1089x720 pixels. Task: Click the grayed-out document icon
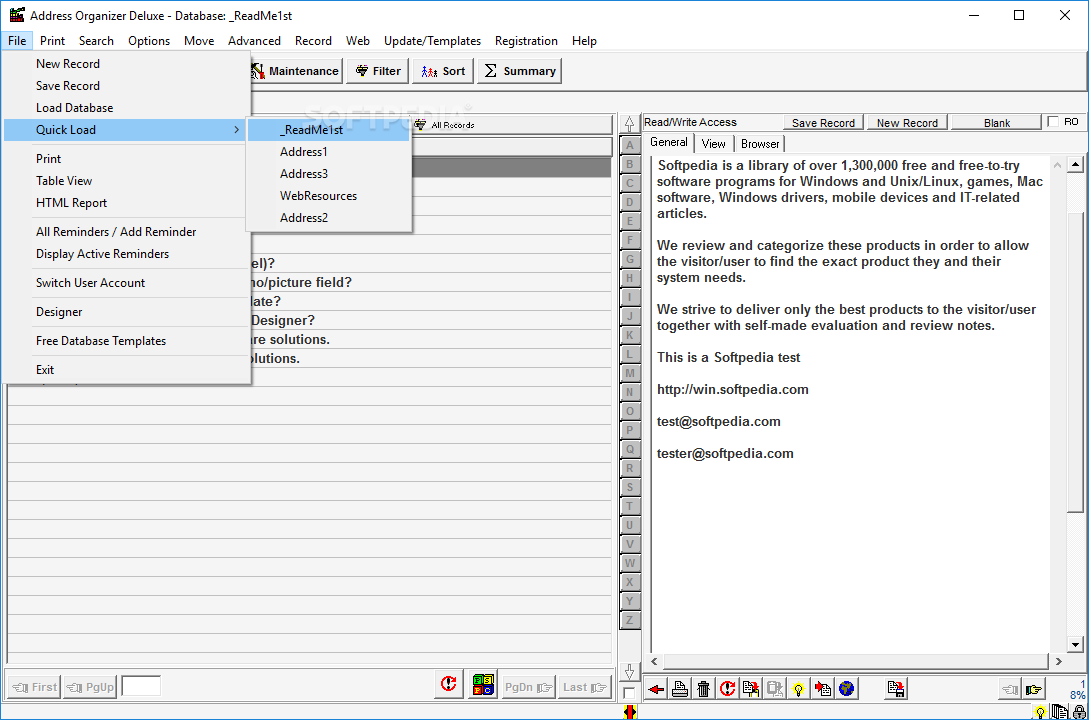(x=774, y=689)
